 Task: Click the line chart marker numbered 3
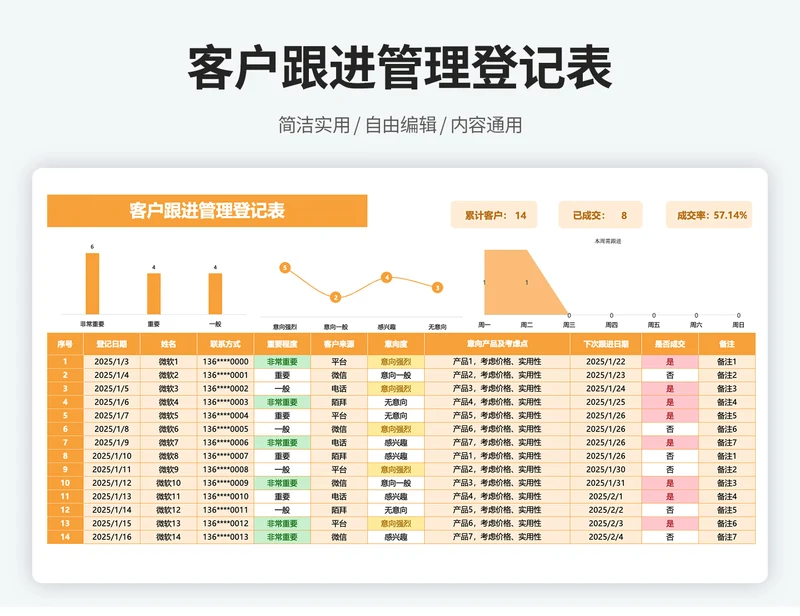[437, 288]
